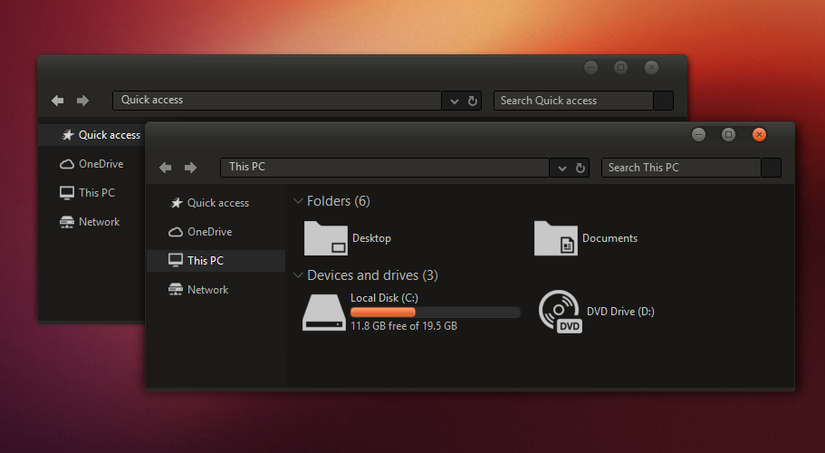Image resolution: width=825 pixels, height=453 pixels.
Task: Click the '11.8 GB free of 19.5 GB' text
Action: click(x=404, y=326)
